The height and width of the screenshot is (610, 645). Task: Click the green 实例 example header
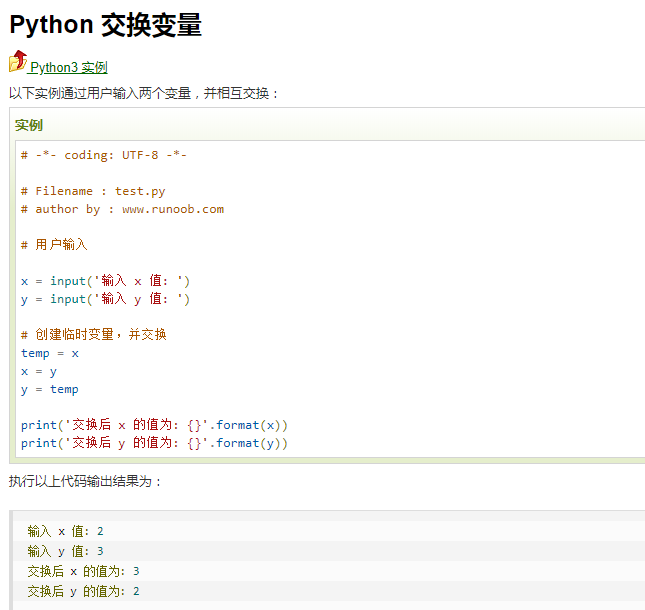point(29,126)
